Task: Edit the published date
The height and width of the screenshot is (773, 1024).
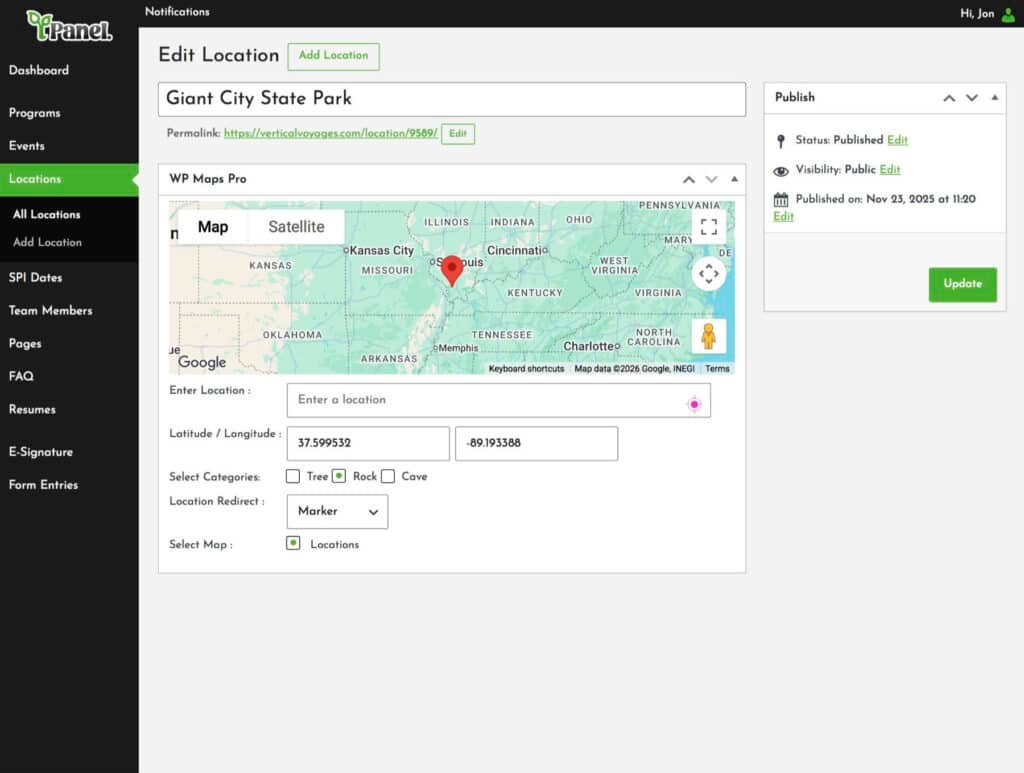Action: click(783, 217)
